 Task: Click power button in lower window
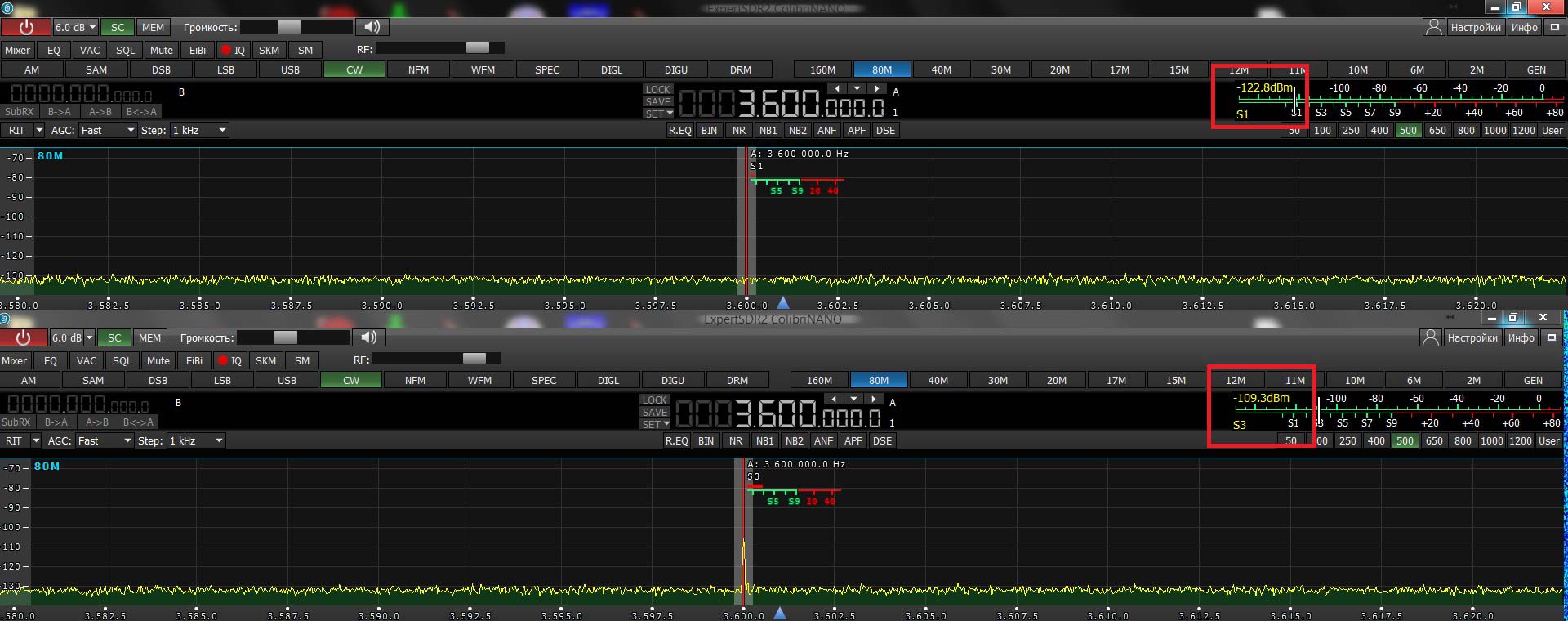coord(23,337)
